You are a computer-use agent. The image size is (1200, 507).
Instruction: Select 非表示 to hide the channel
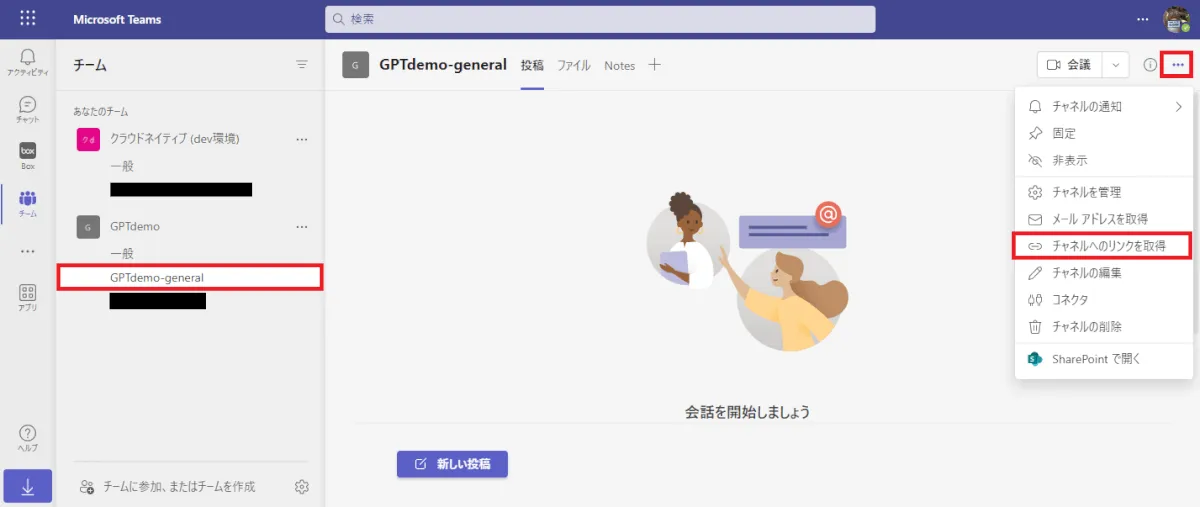(x=1104, y=160)
